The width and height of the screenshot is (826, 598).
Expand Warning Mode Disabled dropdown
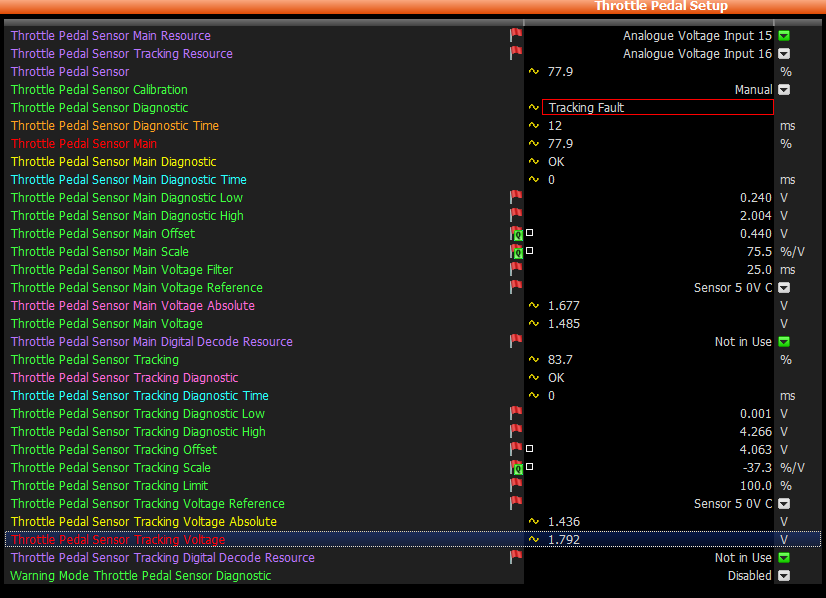click(x=785, y=576)
